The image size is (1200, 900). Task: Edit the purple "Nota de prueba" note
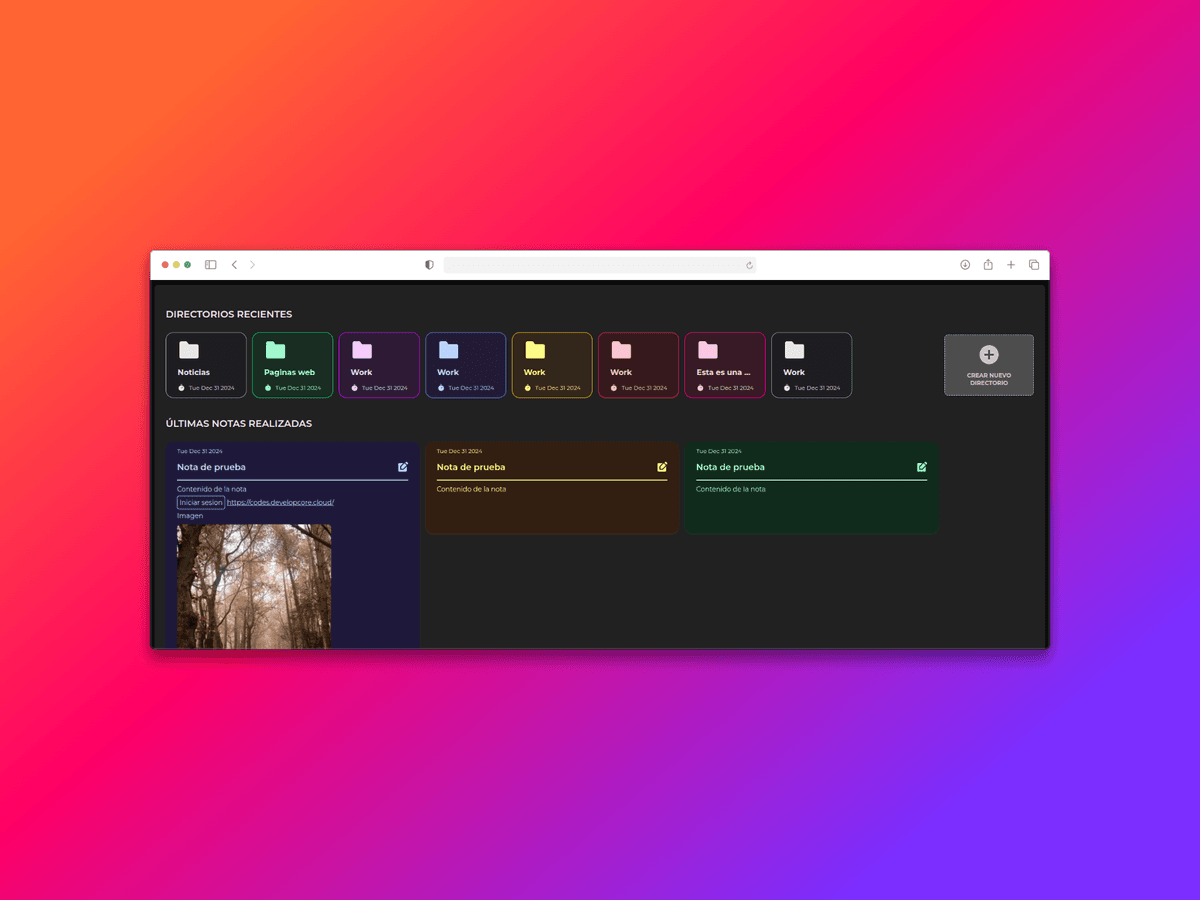pos(403,466)
